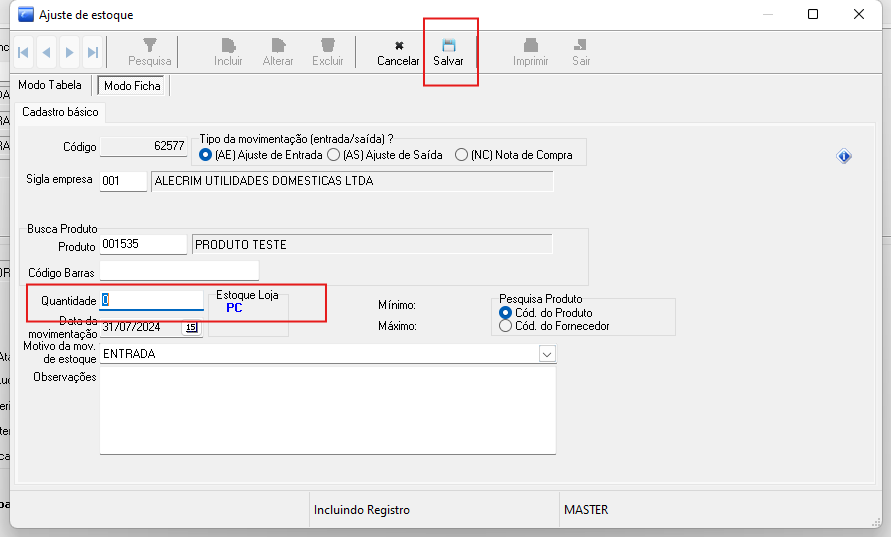This screenshot has height=537, width=891.
Task: Expand the Motivo da mov. de estoque dropdown
Action: [x=546, y=353]
